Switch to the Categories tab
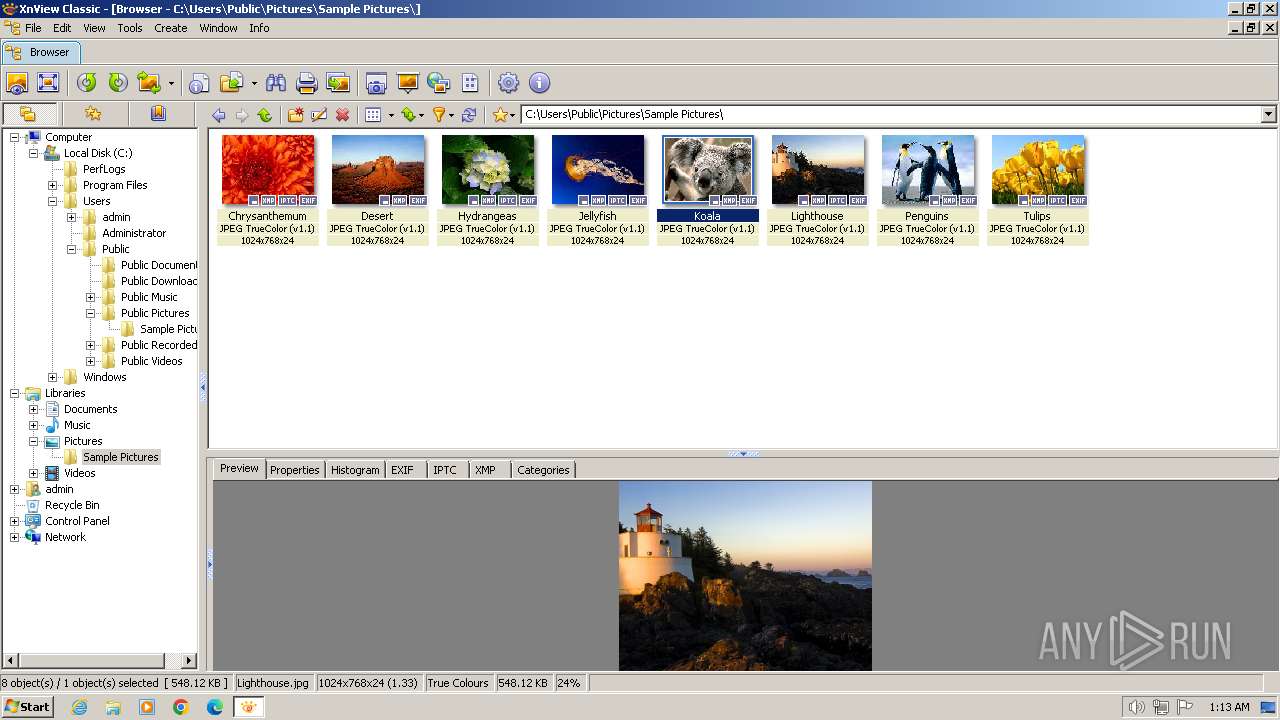The image size is (1280, 720). coord(543,470)
